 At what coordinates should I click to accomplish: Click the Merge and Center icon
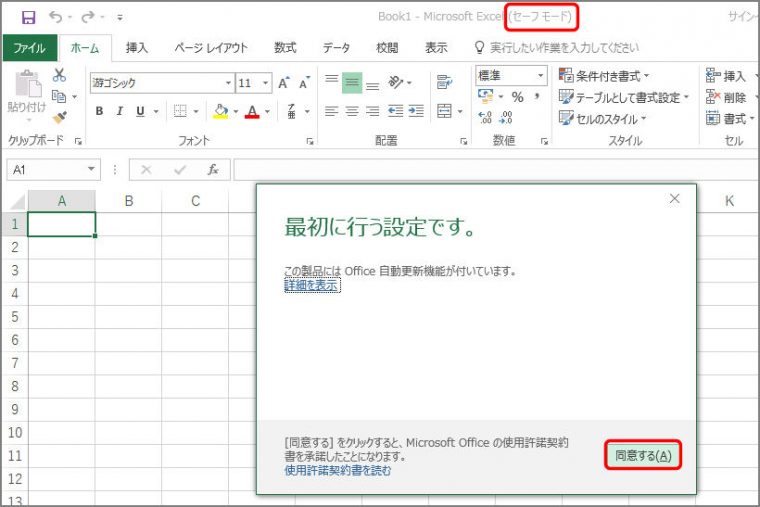click(444, 111)
